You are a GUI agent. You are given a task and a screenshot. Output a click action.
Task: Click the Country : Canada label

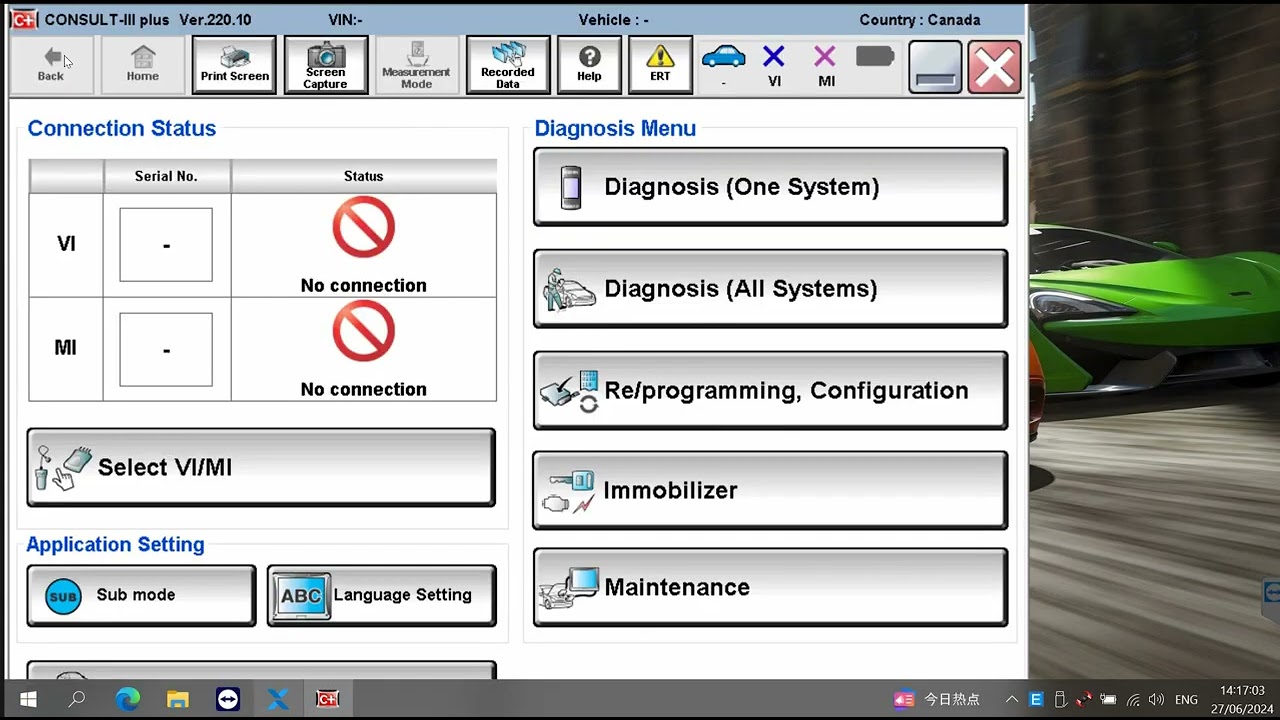(920, 20)
